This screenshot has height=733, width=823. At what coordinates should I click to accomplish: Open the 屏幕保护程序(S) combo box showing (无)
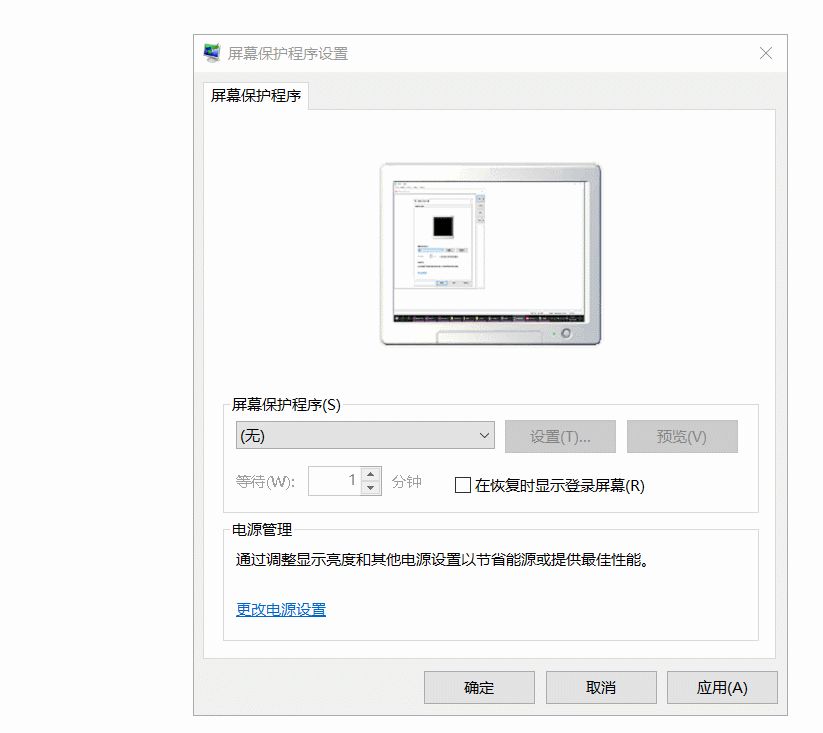(365, 435)
